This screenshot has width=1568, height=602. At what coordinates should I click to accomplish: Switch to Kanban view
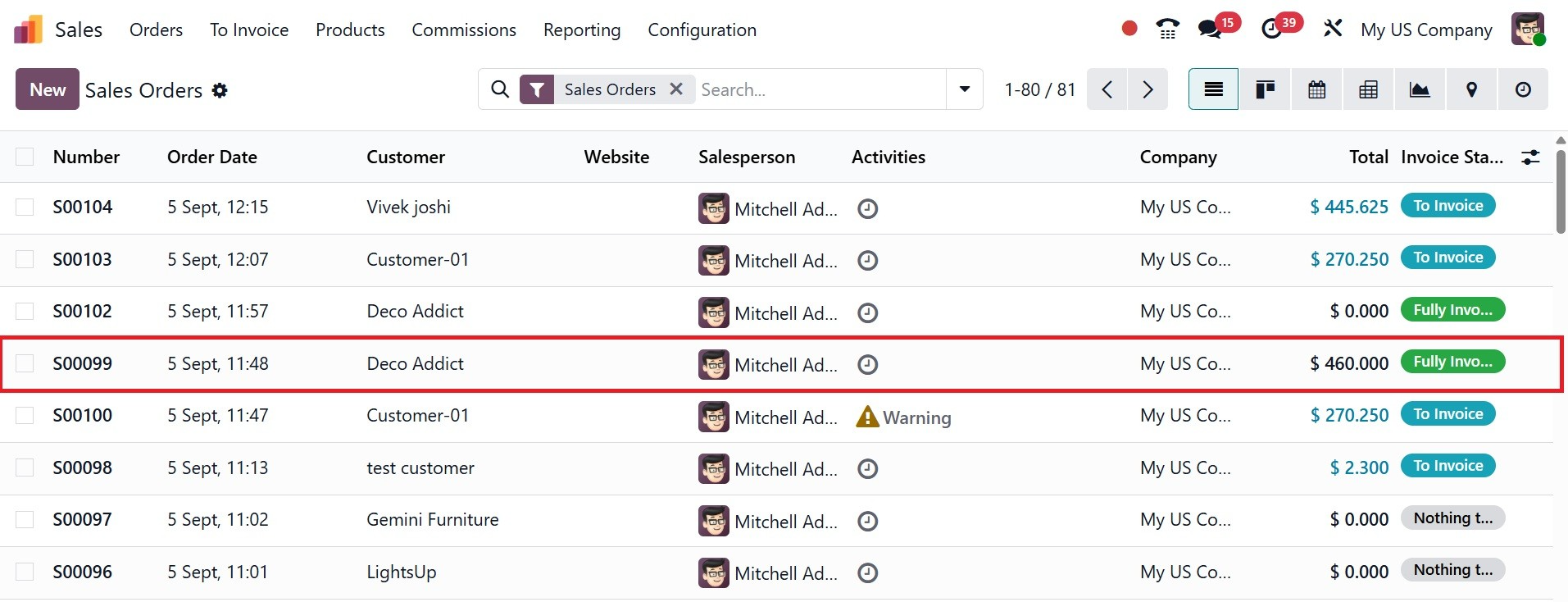1265,89
